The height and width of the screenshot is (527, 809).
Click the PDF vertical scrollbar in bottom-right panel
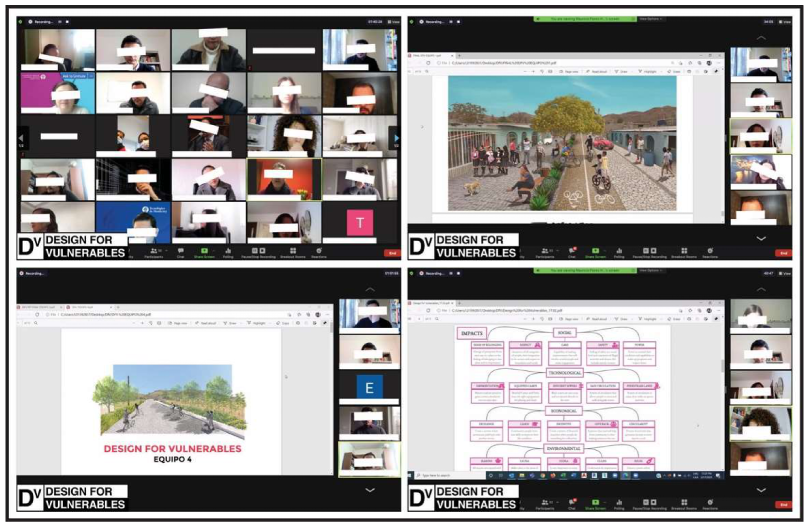click(x=723, y=365)
